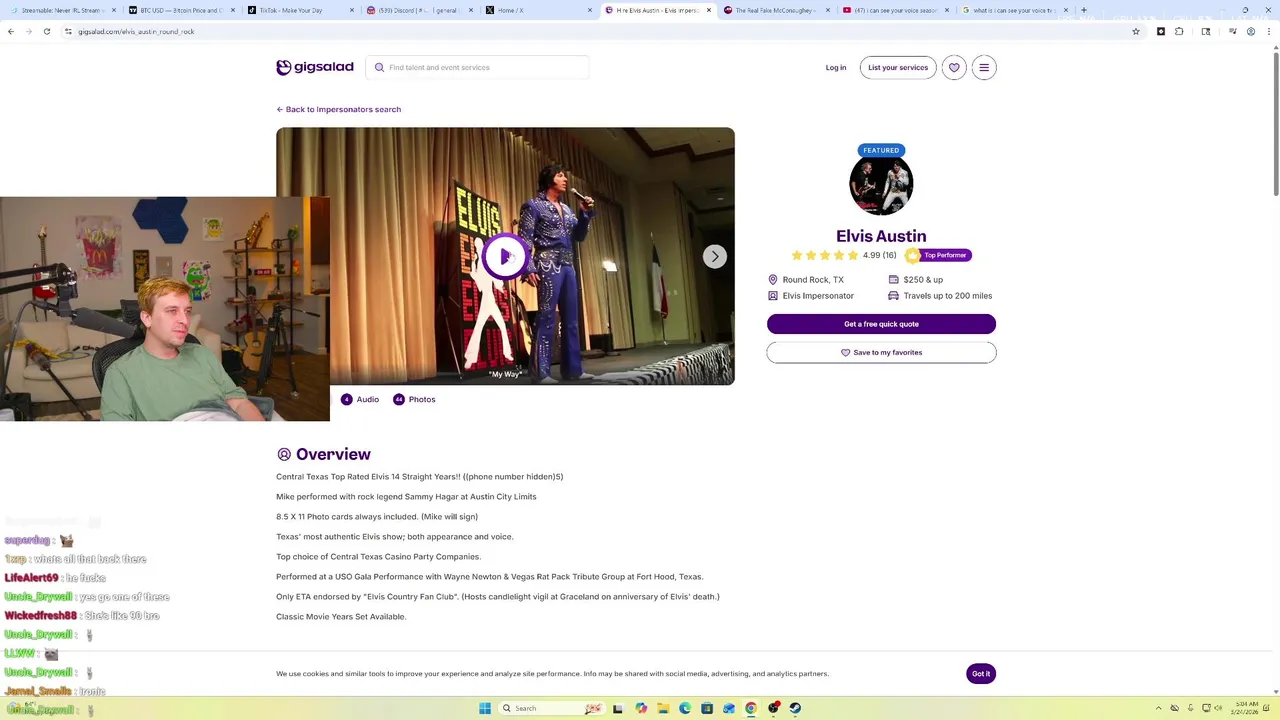Screen dimensions: 1280x720
Task: Go back in the browser
Action: [11, 31]
